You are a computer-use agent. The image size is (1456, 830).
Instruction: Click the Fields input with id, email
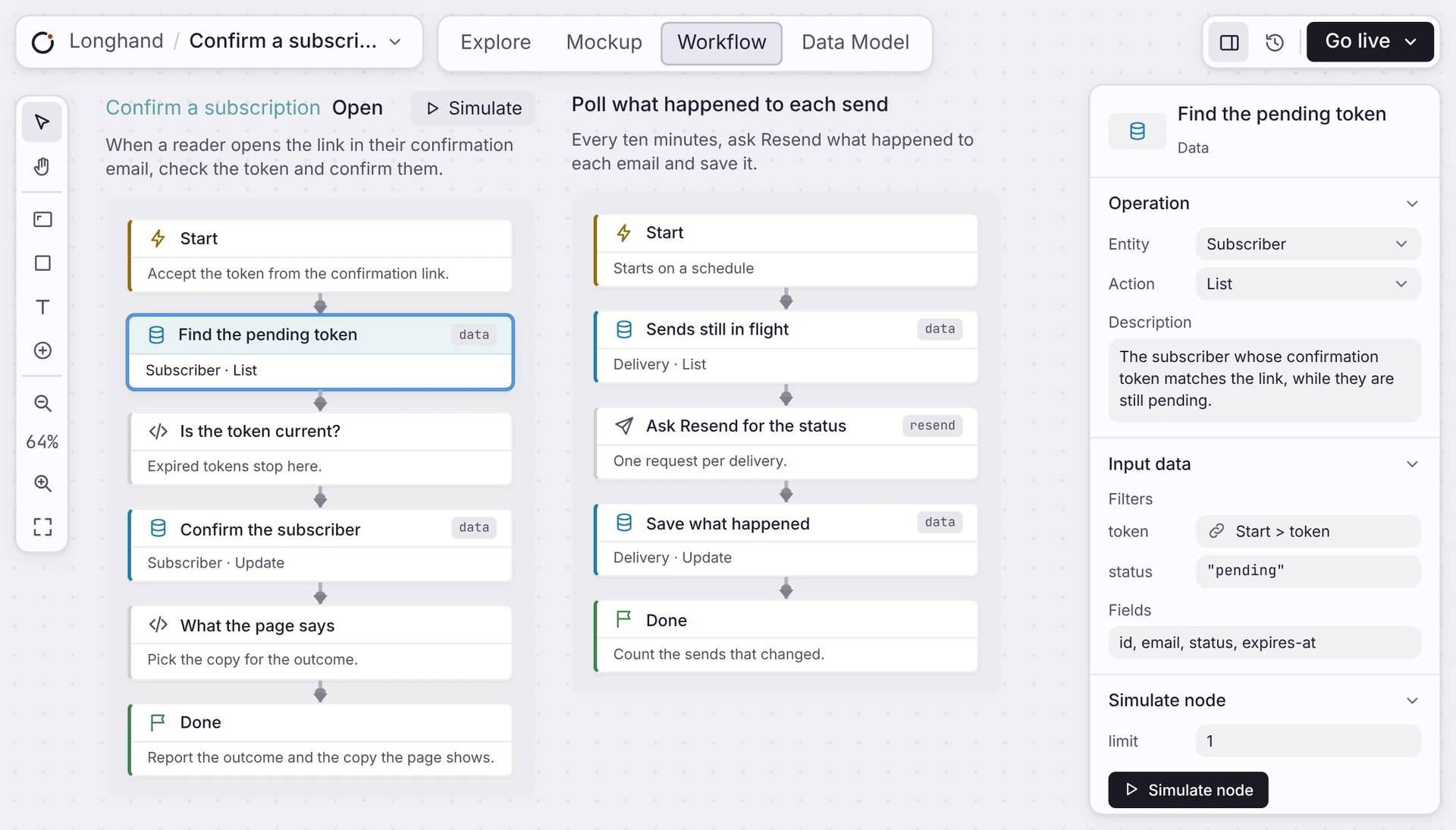tap(1264, 643)
